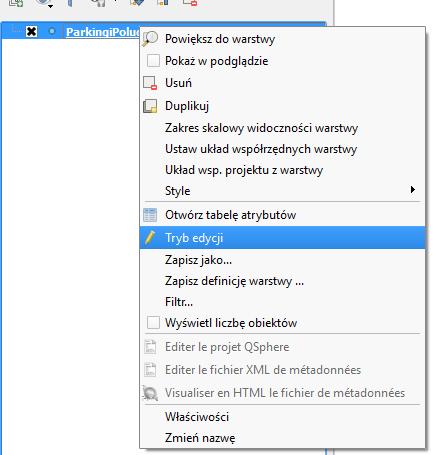436x455 pixels.
Task: Click the pencil icon for Tryb edycji
Action: (150, 237)
